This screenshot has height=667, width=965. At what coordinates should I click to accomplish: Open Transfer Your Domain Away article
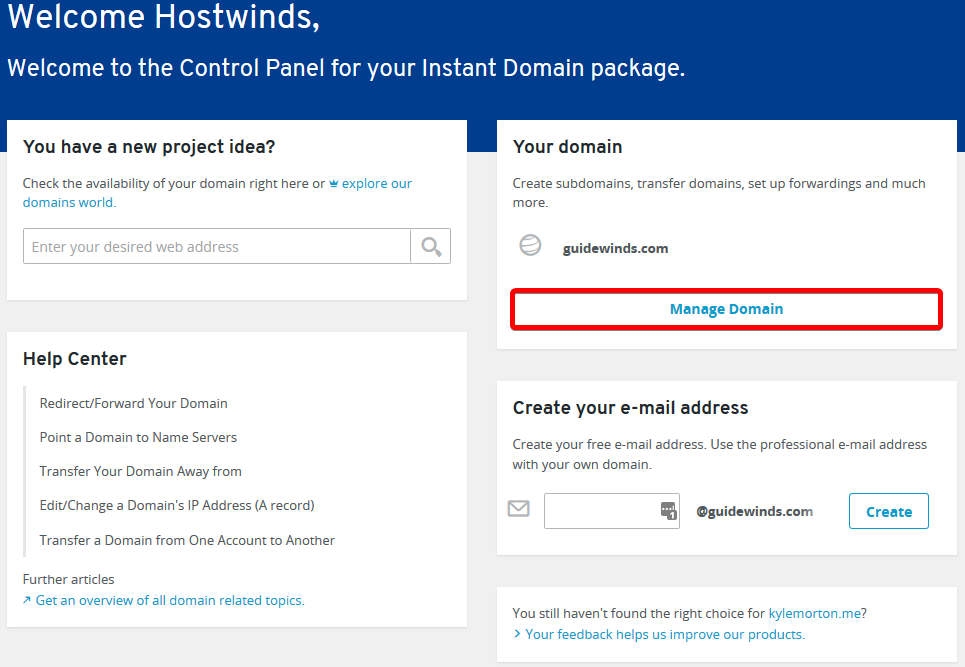point(141,471)
